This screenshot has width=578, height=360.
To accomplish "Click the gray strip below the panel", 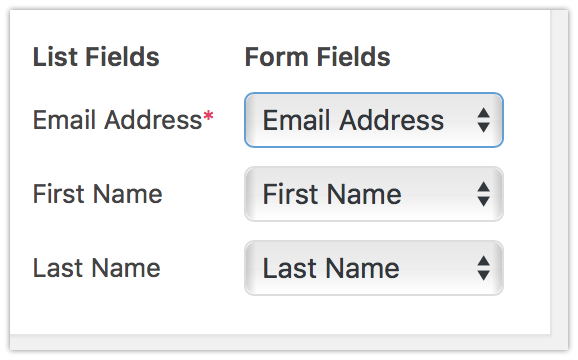I will pos(289,342).
